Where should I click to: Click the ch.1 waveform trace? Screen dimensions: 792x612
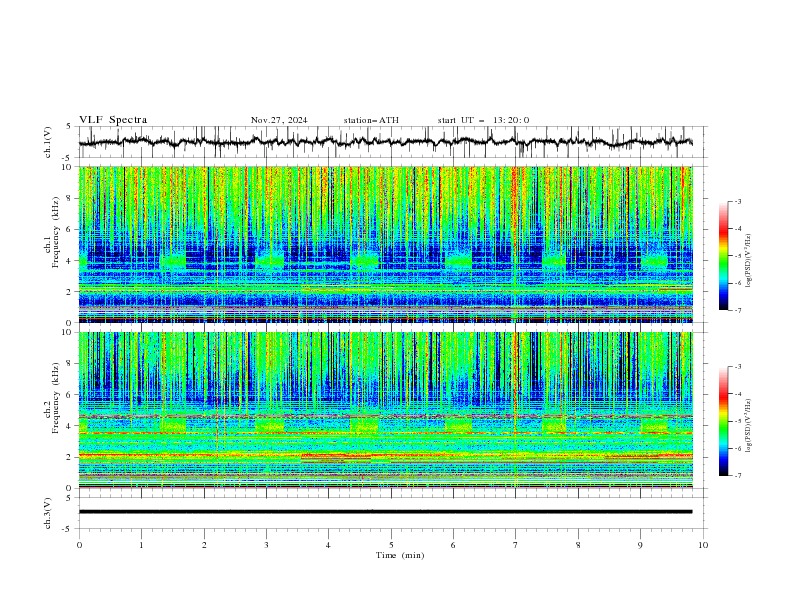385,142
